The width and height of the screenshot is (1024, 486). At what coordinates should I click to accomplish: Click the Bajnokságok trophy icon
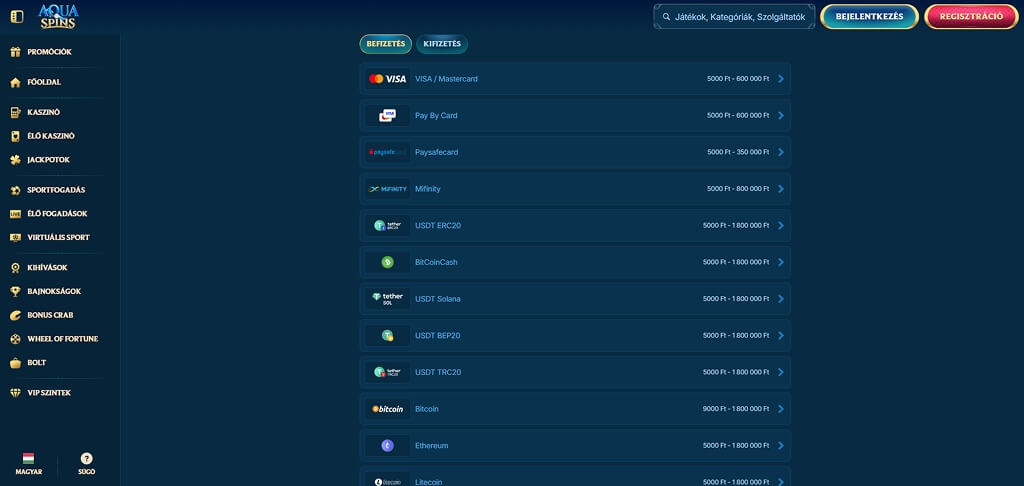[x=16, y=291]
